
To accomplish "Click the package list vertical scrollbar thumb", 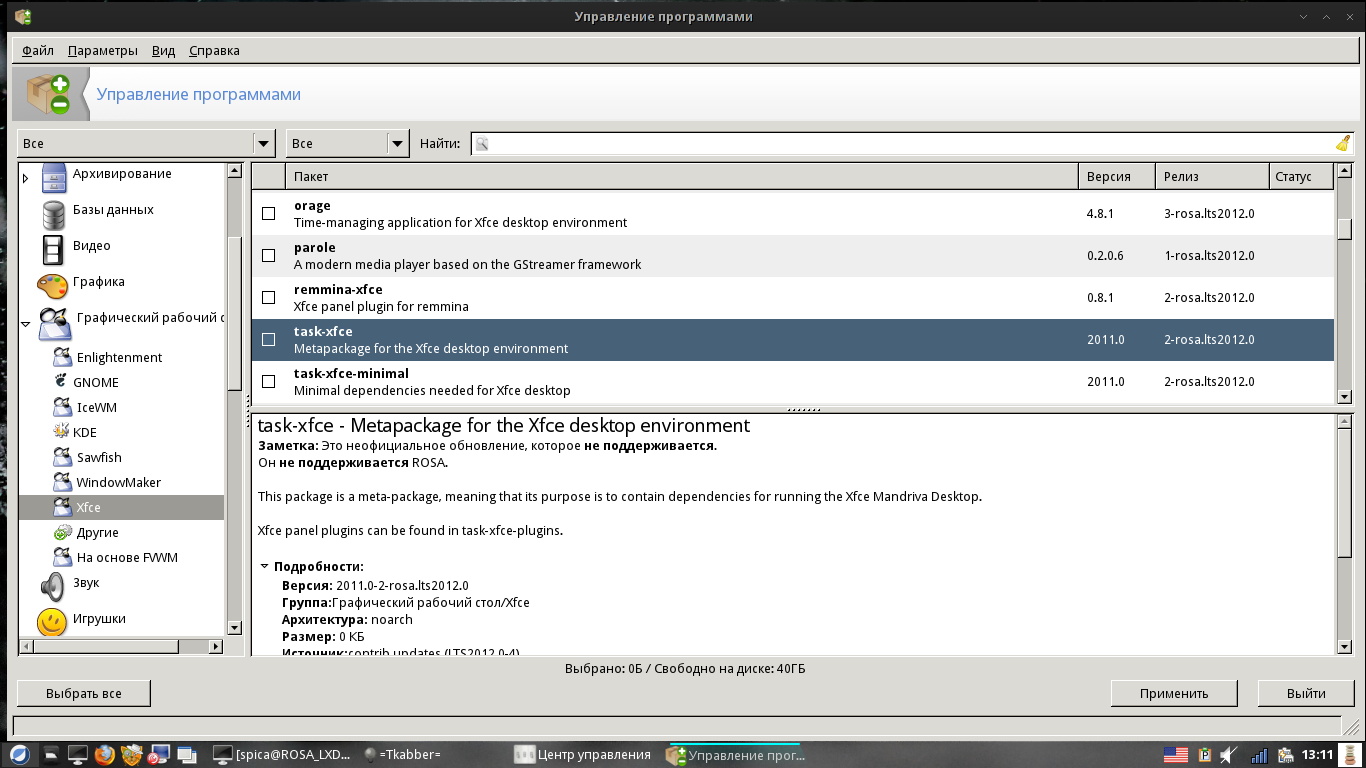I will [1345, 228].
